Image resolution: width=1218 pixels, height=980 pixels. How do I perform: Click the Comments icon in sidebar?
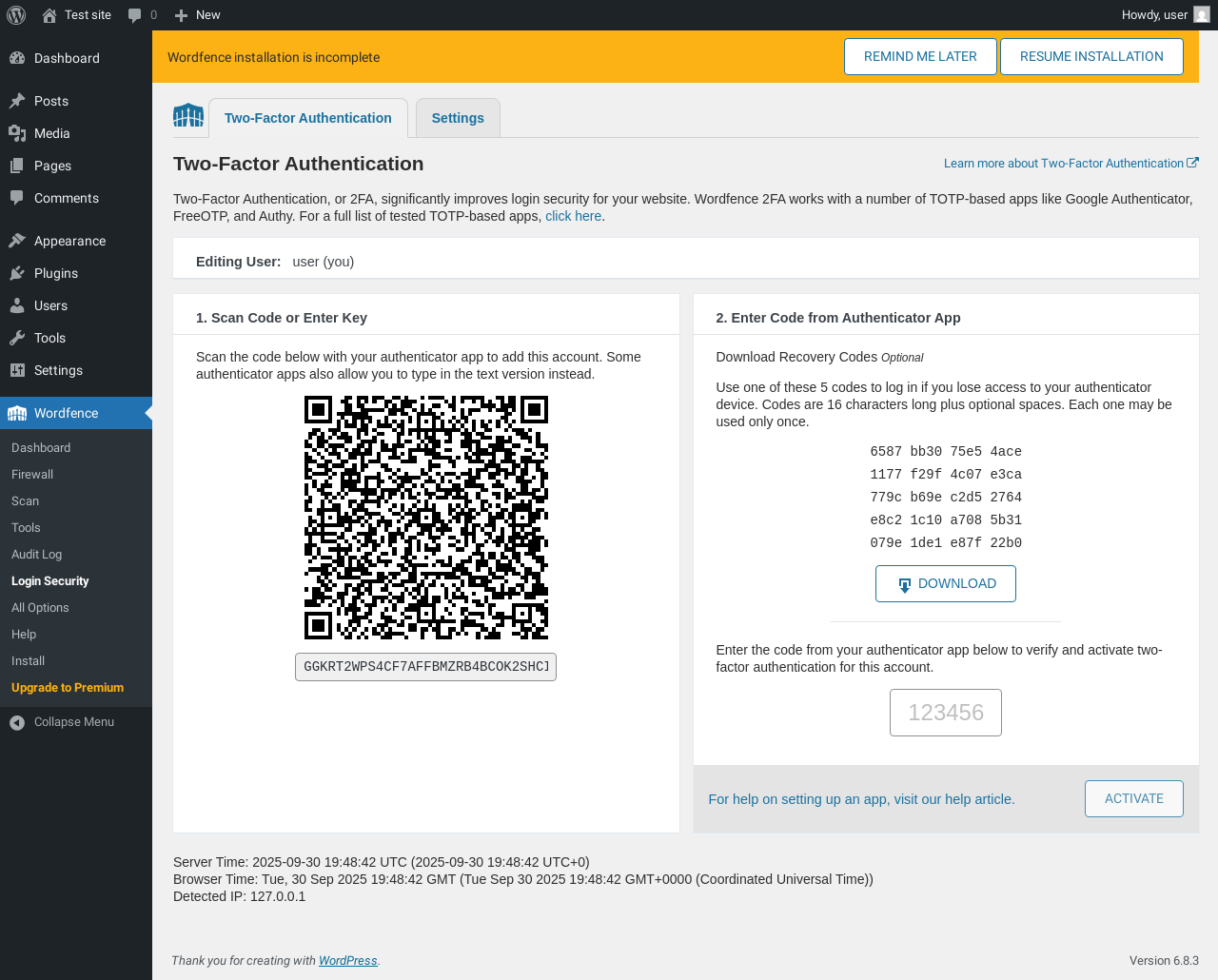click(17, 198)
